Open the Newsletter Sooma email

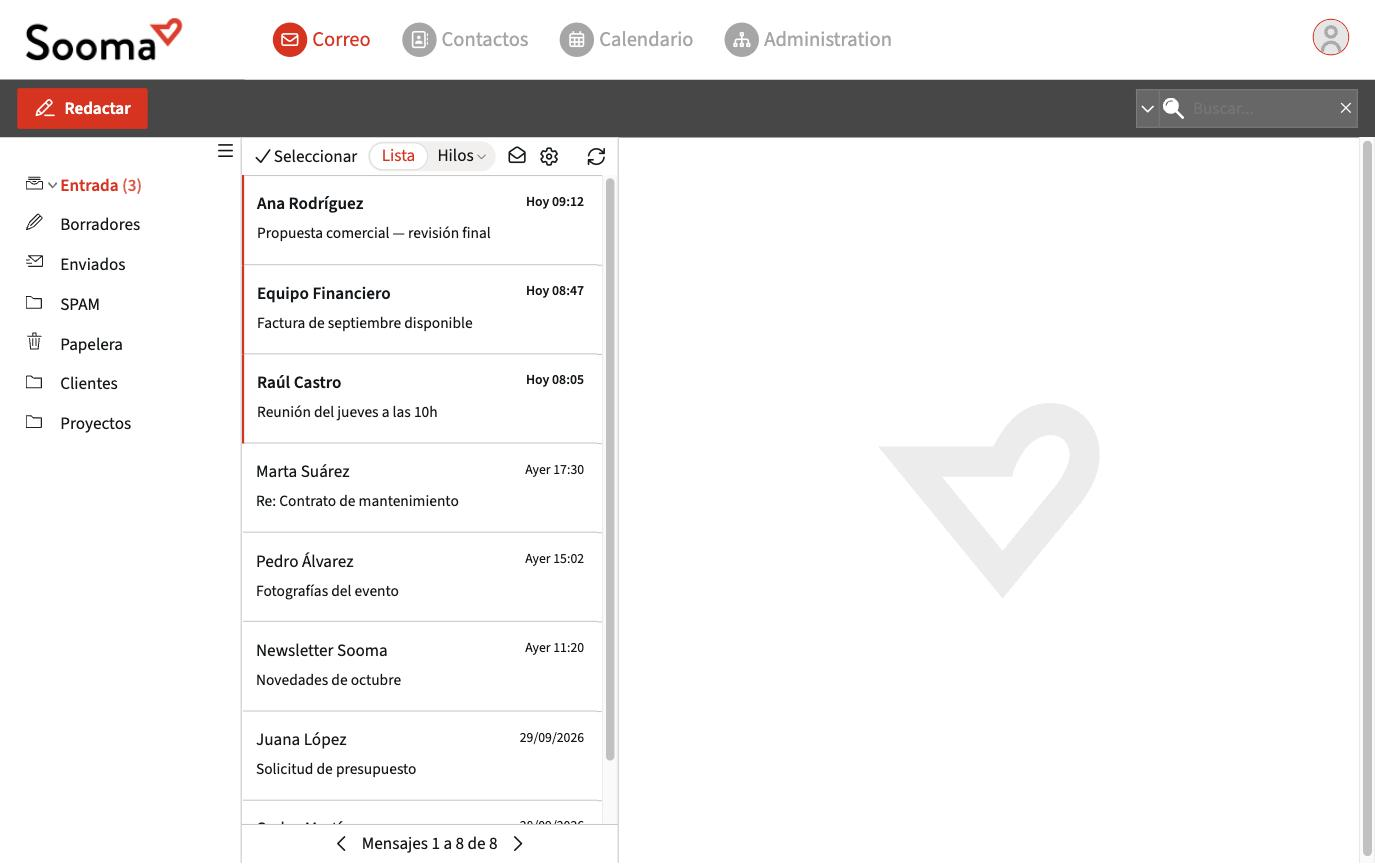(423, 667)
